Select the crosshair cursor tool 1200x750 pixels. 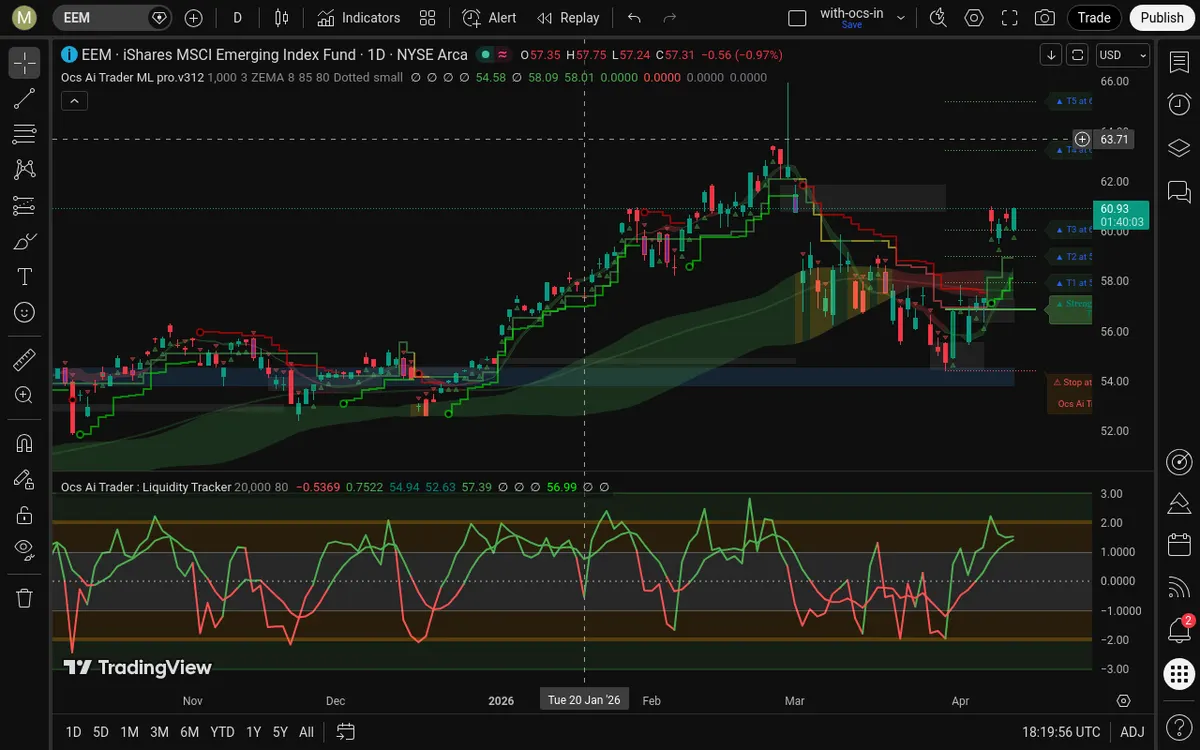[x=25, y=62]
